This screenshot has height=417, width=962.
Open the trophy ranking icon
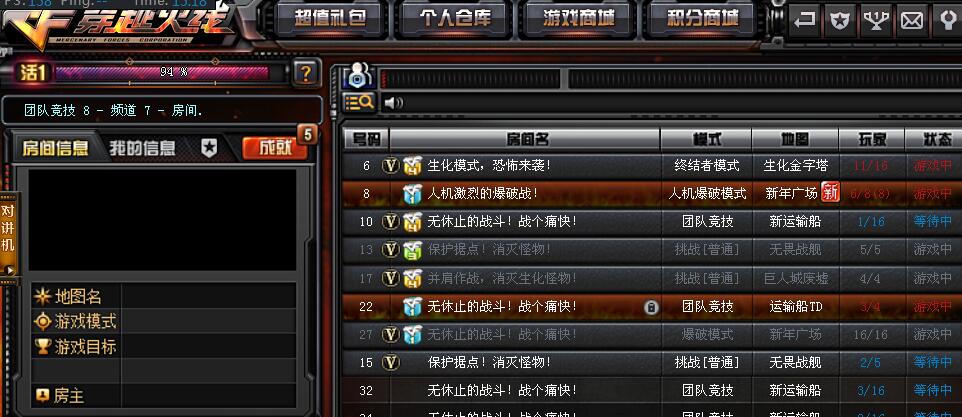tap(876, 20)
